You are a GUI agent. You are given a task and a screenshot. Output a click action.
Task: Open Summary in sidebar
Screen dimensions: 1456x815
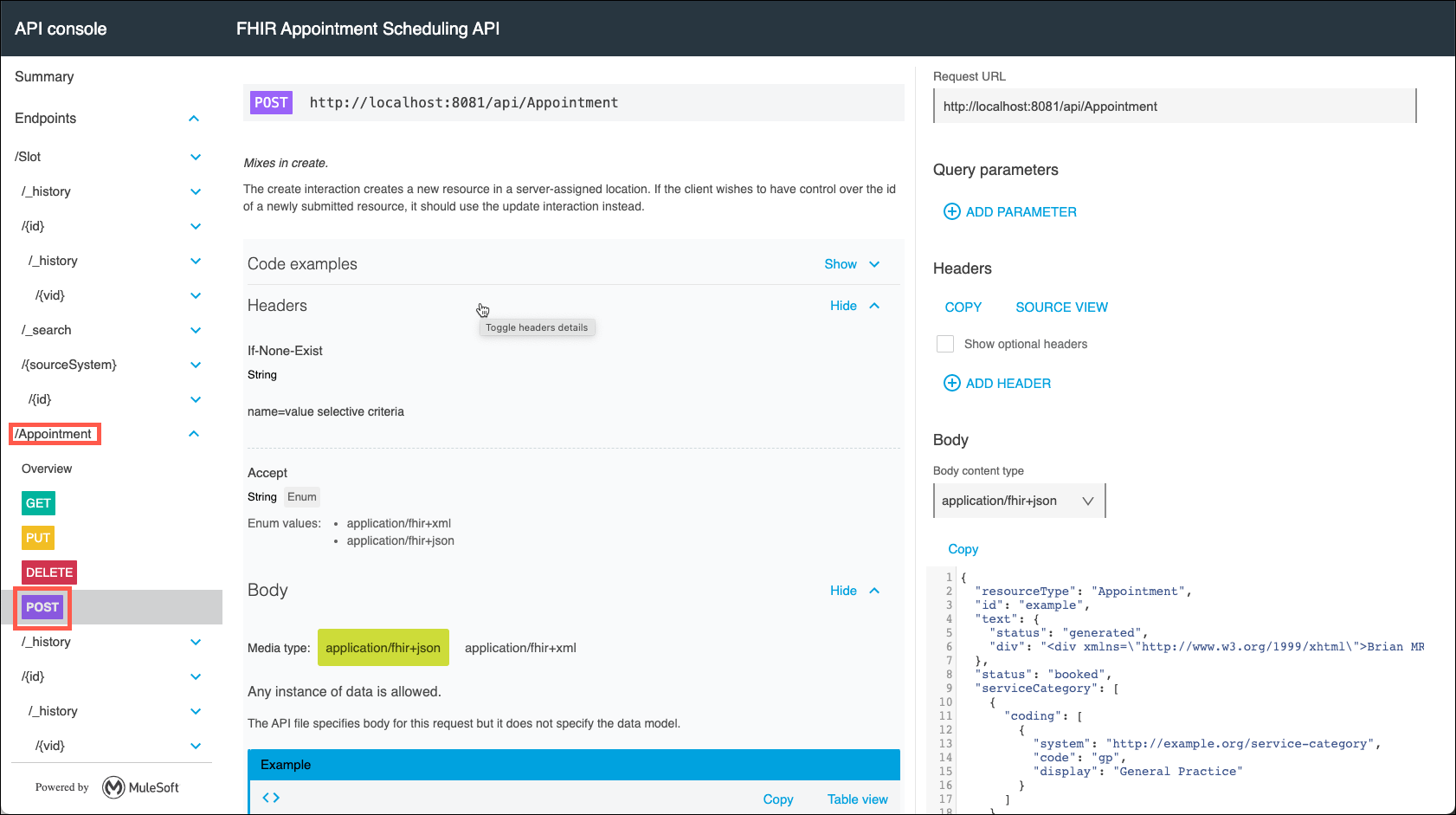[44, 77]
